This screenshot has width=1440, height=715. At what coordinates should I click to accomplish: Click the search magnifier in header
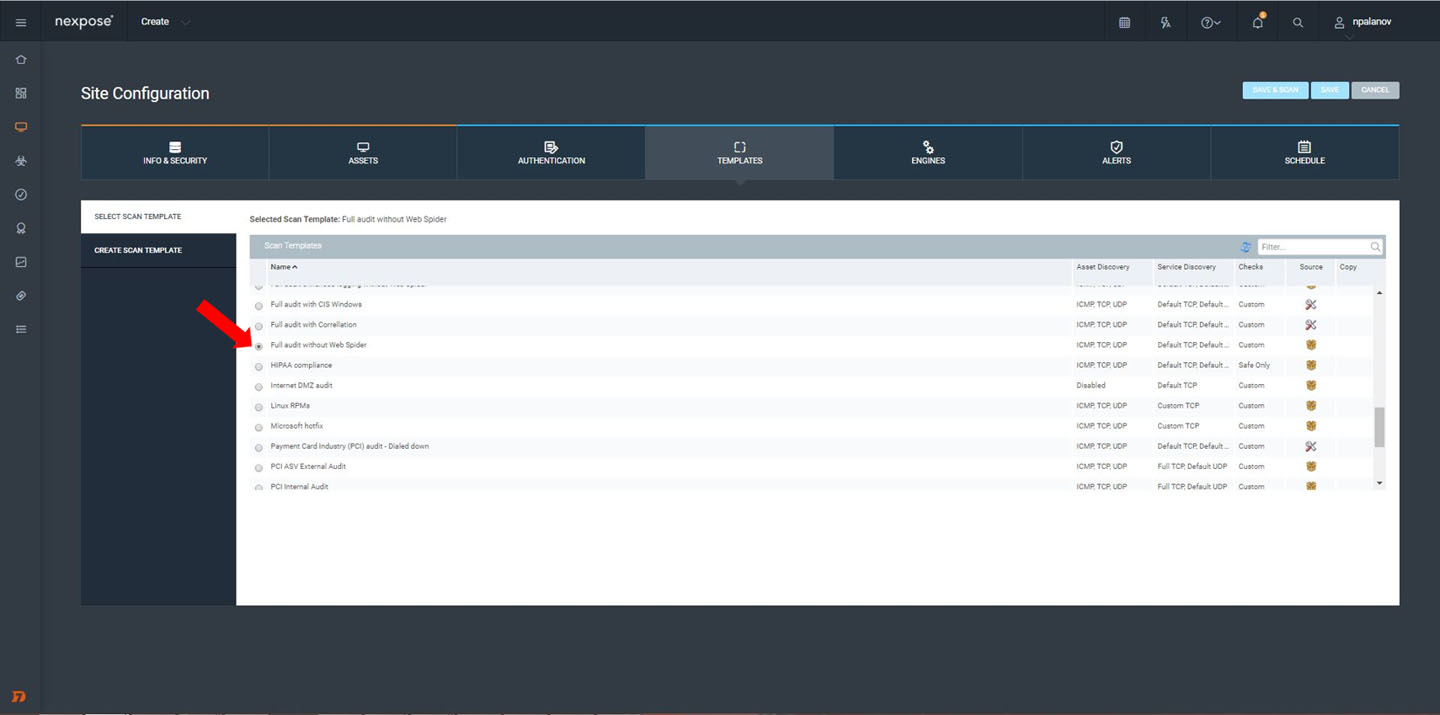click(x=1298, y=22)
